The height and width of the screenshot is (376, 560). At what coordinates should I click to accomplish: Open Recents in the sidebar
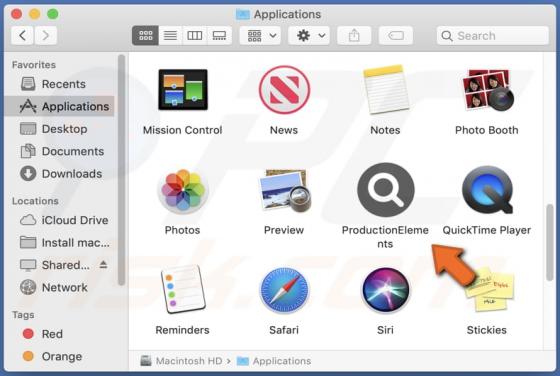pos(60,84)
